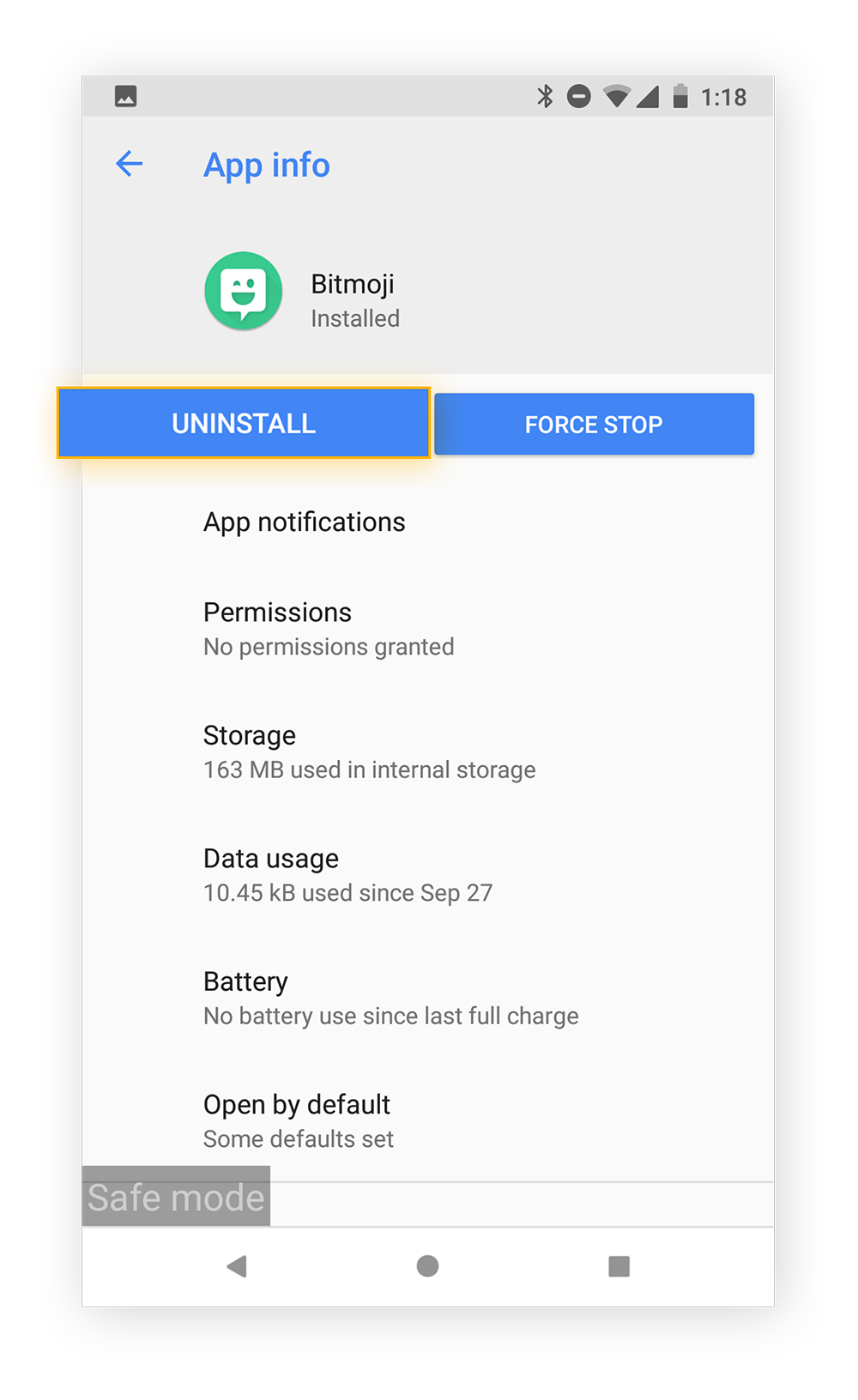Open App notifications settings
This screenshot has width=858, height=1400.
click(305, 522)
